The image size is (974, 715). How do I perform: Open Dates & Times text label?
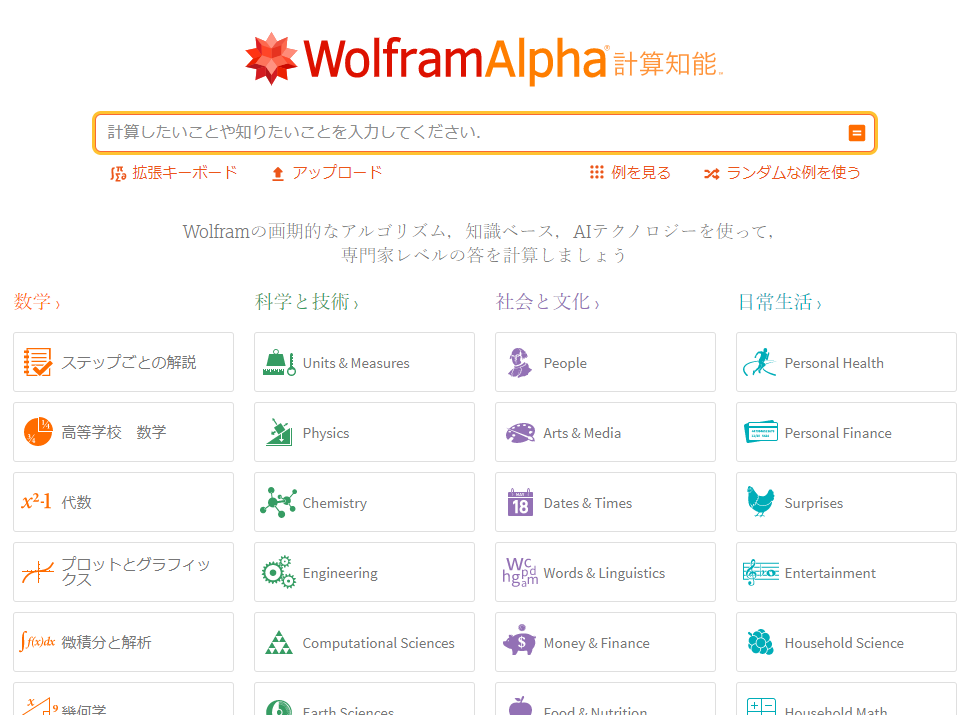588,503
